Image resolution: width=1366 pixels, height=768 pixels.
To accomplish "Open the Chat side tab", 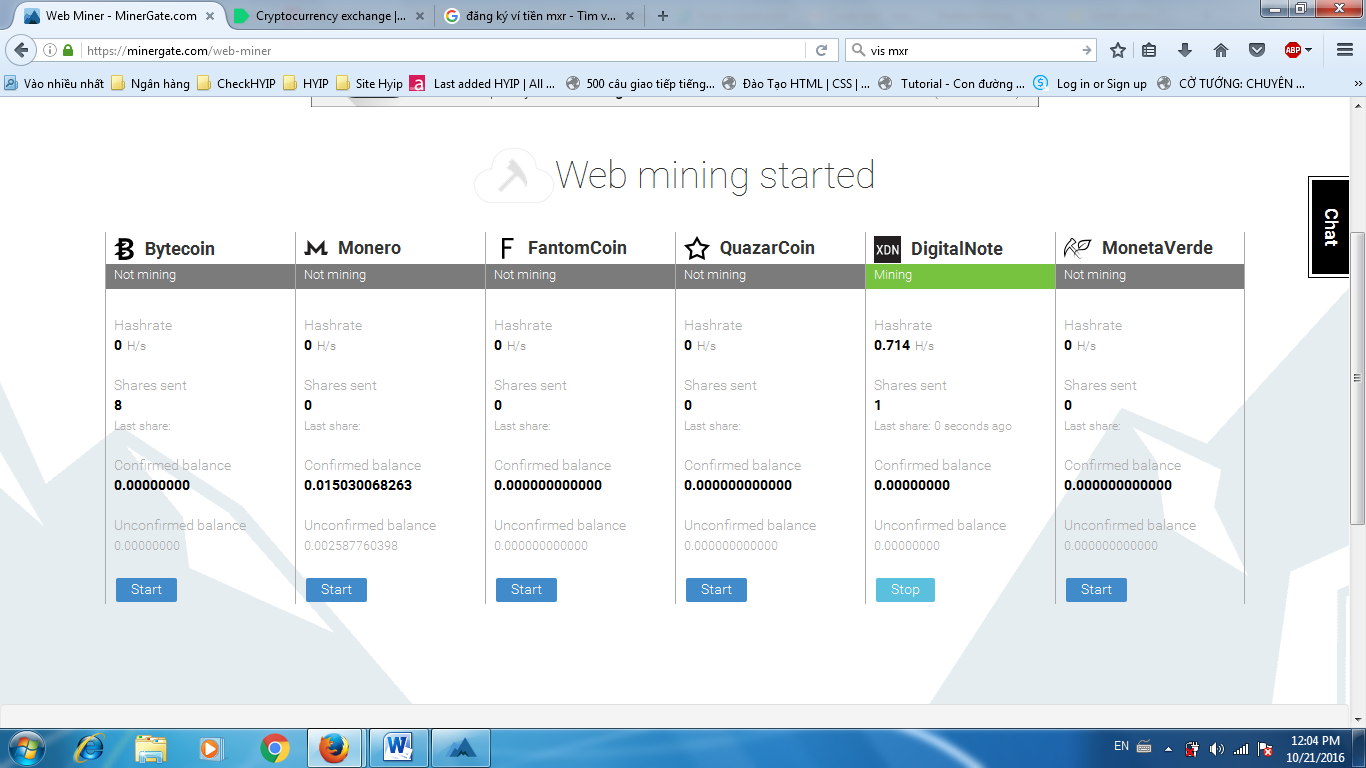I will click(1331, 227).
